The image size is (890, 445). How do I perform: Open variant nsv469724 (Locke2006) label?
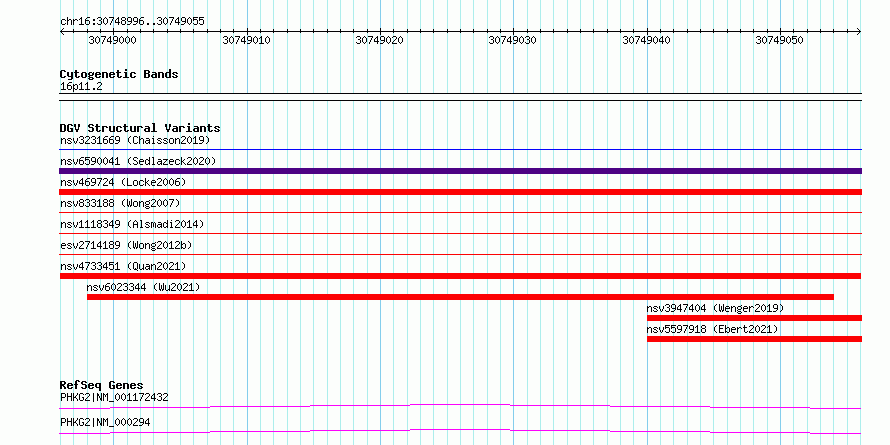click(x=123, y=182)
